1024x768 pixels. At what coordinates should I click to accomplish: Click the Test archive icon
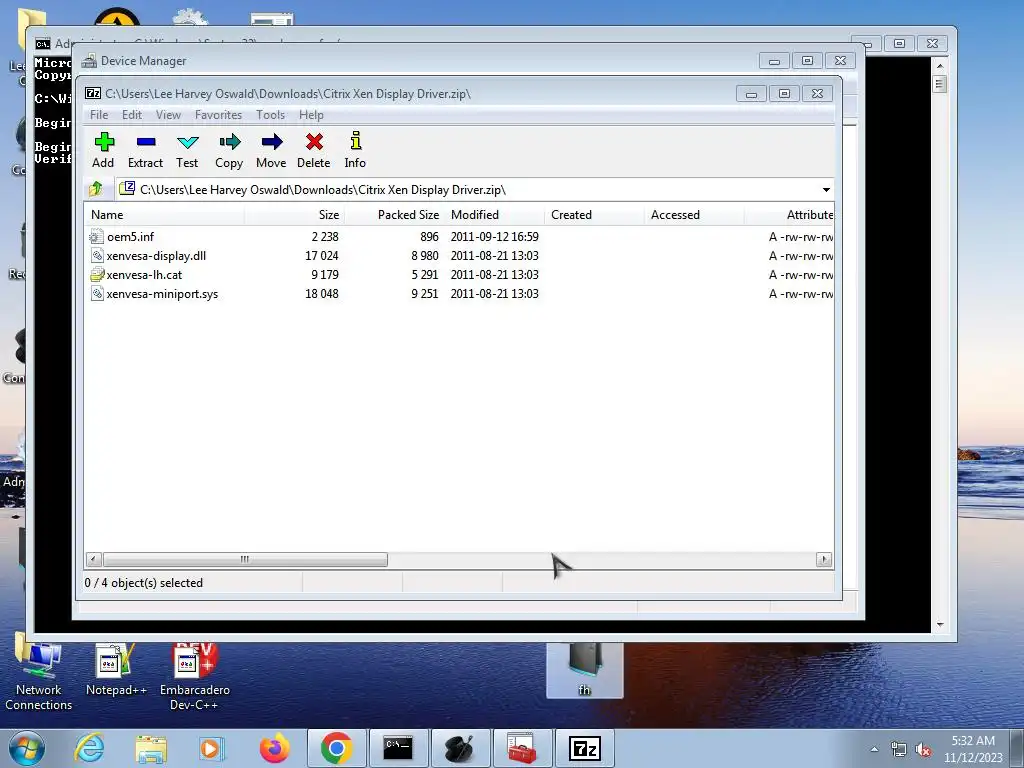pyautogui.click(x=187, y=142)
